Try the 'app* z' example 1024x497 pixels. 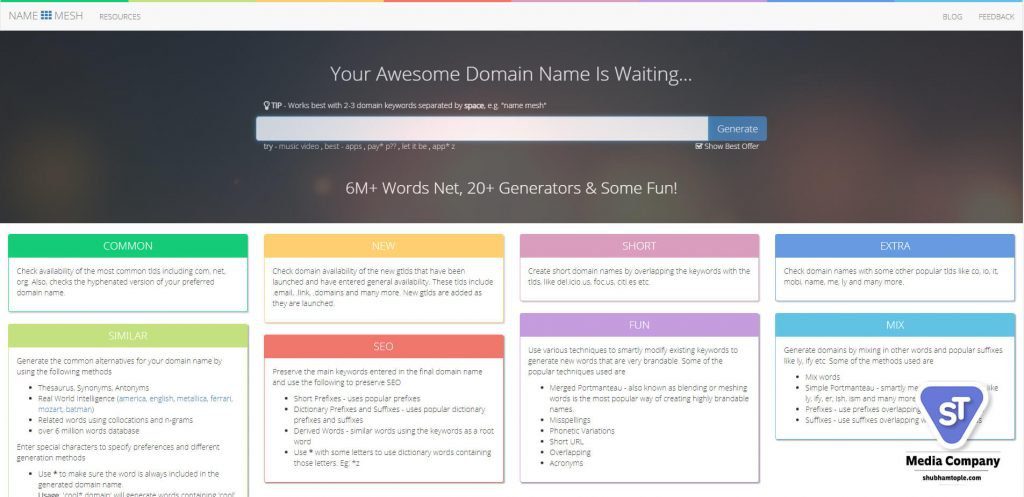(443, 146)
